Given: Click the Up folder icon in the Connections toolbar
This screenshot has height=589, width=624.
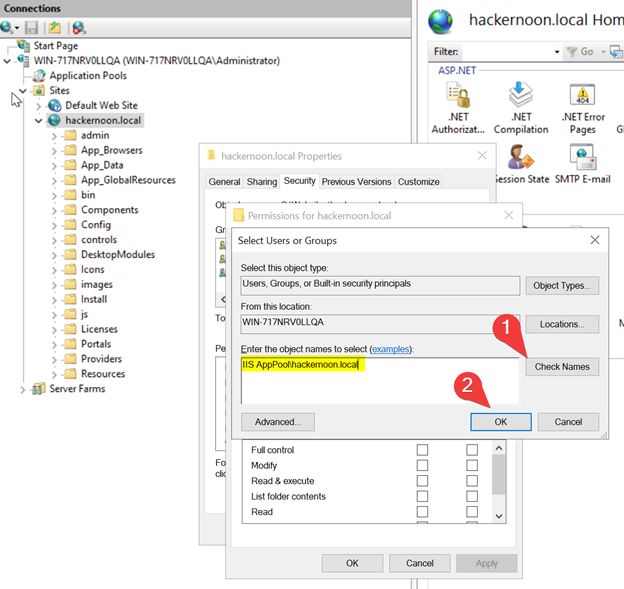Looking at the screenshot, I should coord(55,27).
